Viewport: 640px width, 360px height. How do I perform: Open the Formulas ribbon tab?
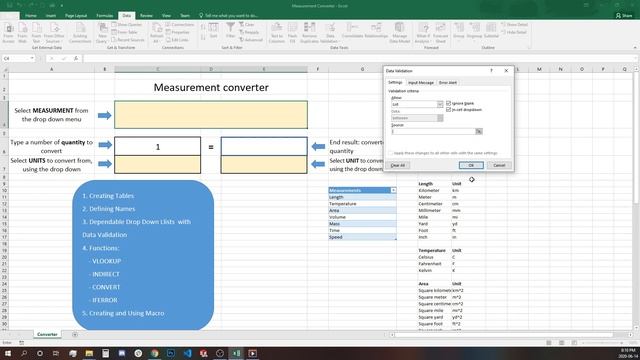point(105,16)
